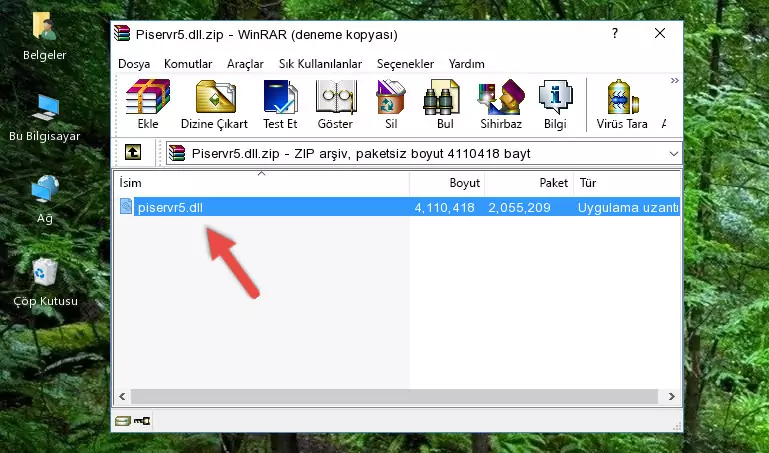The width and height of the screenshot is (769, 453).
Task: Click the horizontal scrollbar left arrow
Action: point(123,396)
